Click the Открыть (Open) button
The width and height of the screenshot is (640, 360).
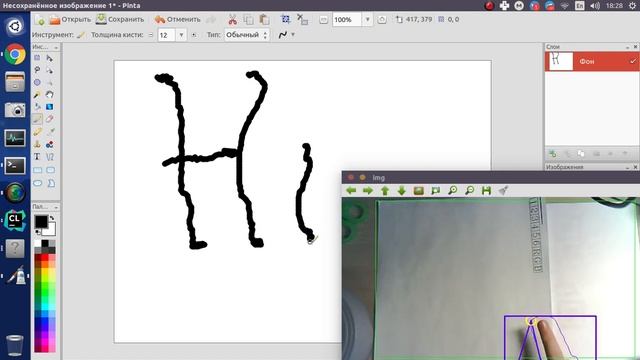(70, 19)
